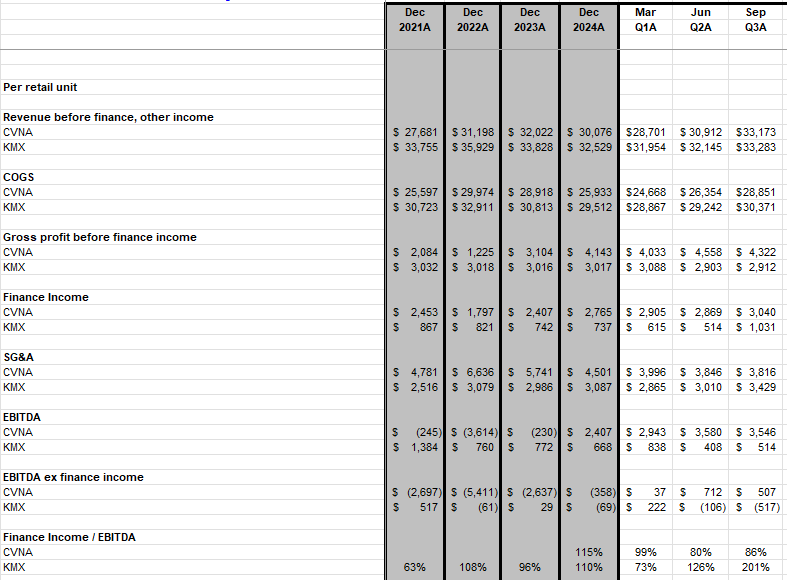
Task: Select the 115% ratio cell
Action: tap(589, 552)
